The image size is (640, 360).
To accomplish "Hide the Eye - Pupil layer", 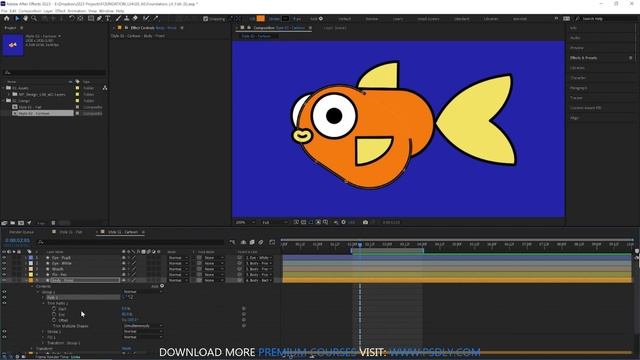I will (x=4, y=258).
